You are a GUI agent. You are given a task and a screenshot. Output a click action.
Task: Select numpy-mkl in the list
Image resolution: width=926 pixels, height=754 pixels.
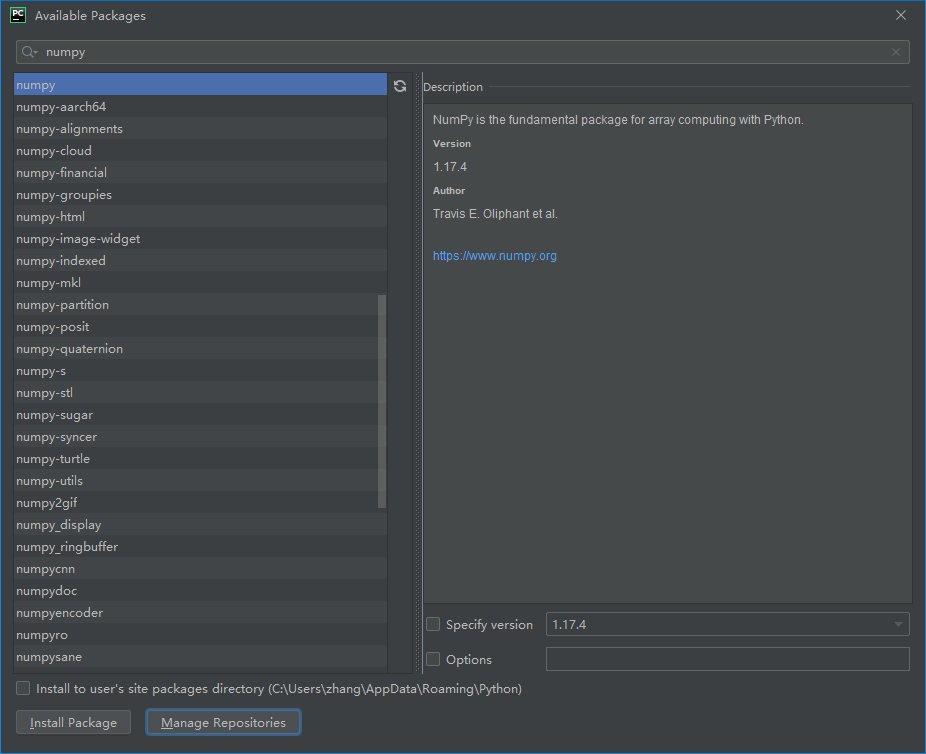pos(200,282)
